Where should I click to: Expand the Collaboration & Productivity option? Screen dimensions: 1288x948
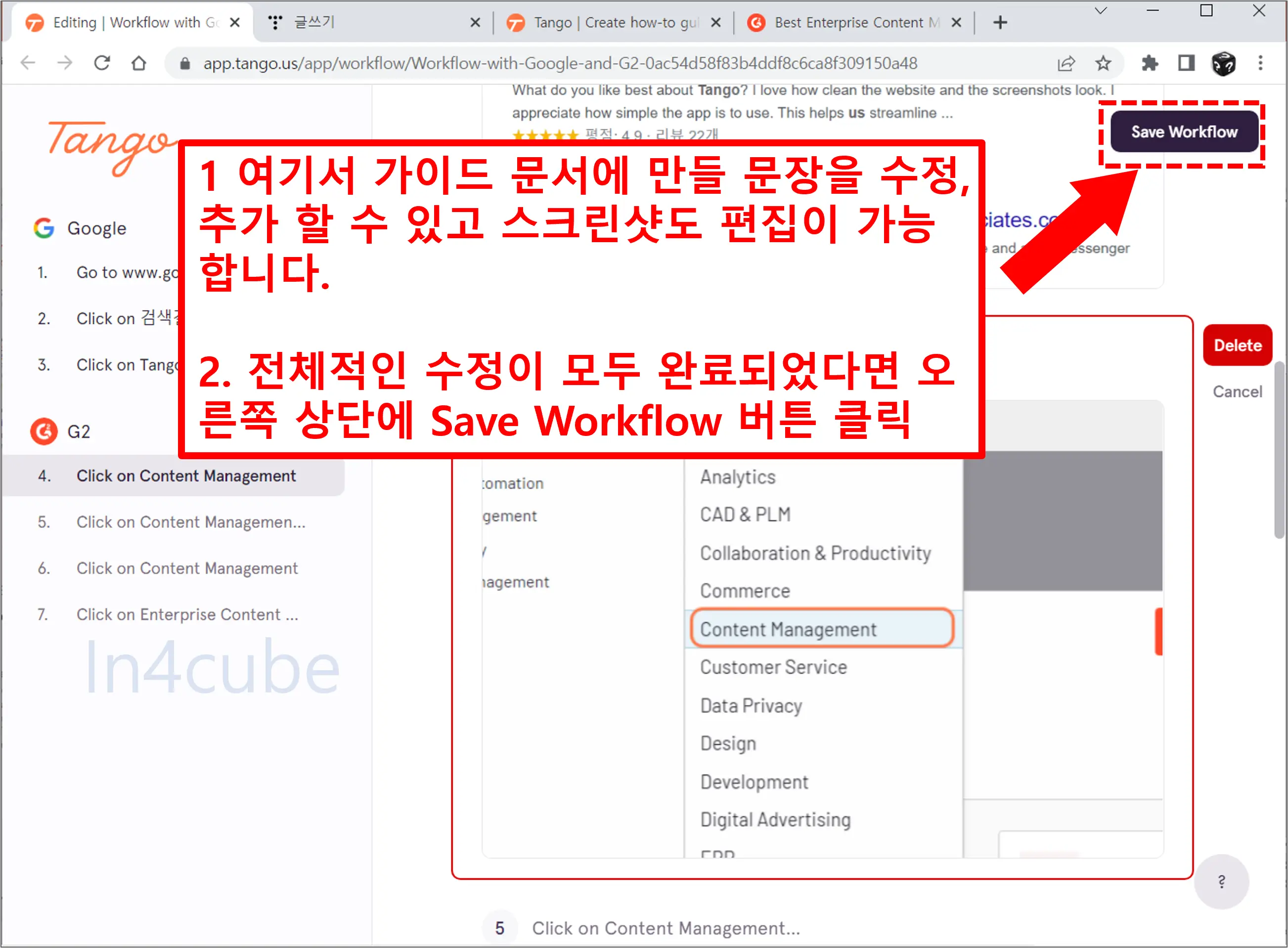coord(814,553)
